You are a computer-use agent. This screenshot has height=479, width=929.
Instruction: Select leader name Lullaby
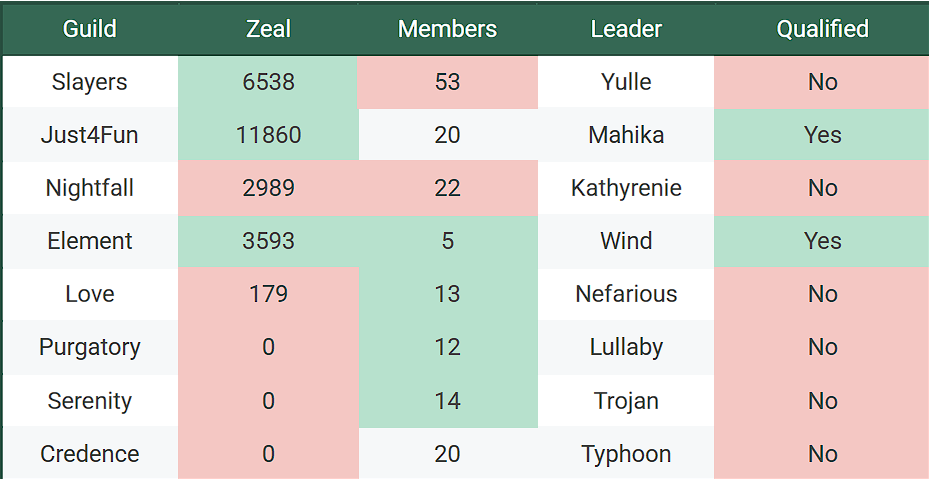(626, 347)
